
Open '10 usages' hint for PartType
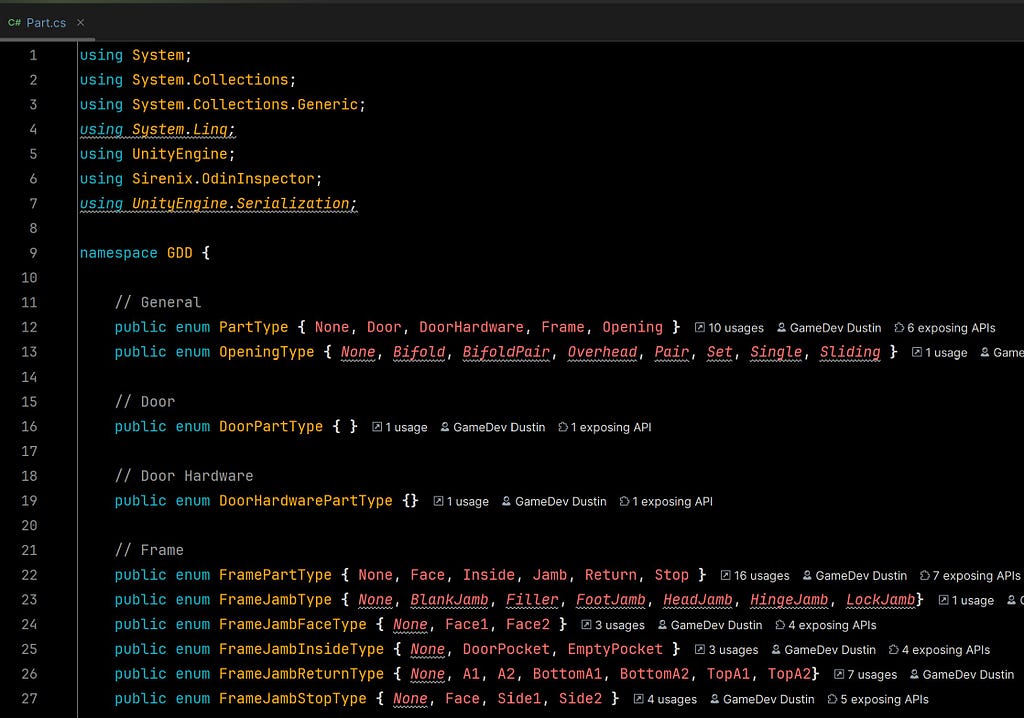[x=736, y=328]
